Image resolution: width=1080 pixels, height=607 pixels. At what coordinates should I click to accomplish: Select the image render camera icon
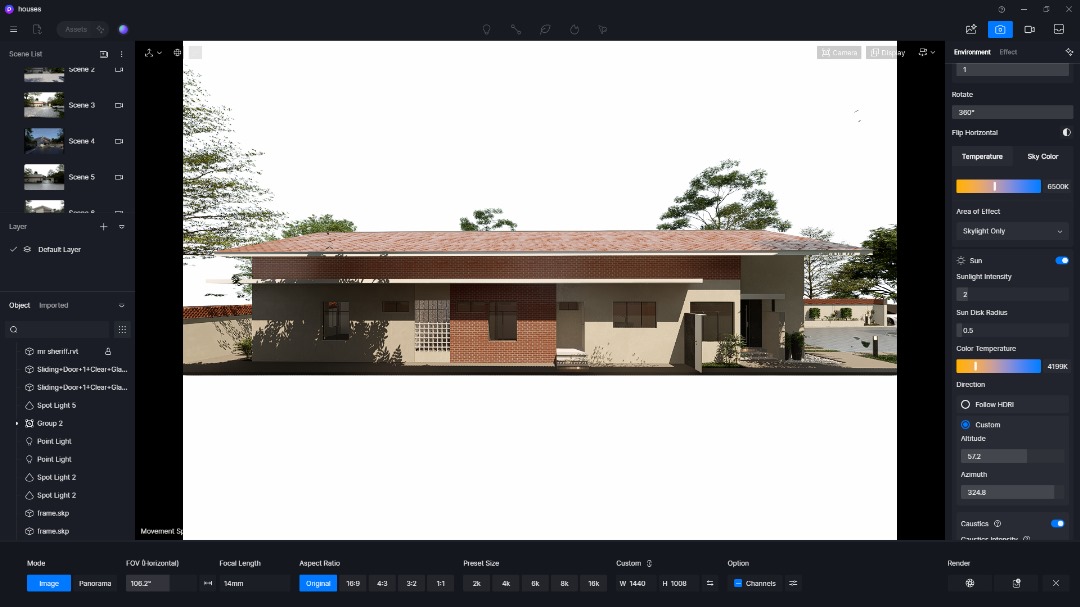pyautogui.click(x=1000, y=30)
